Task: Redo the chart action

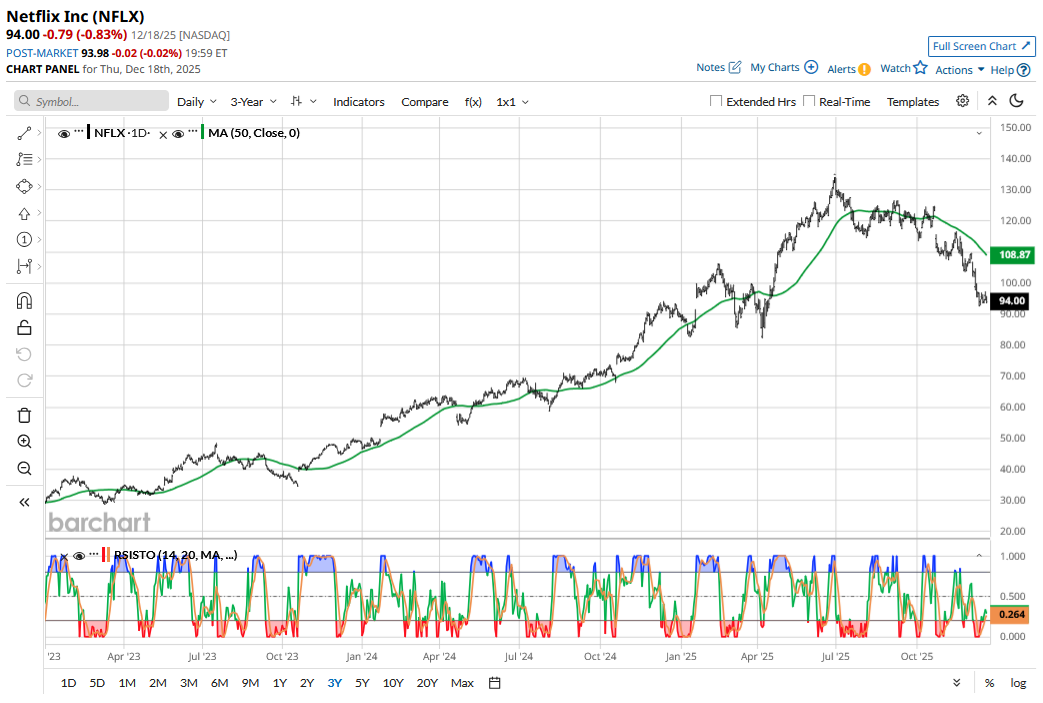Action: [24, 380]
